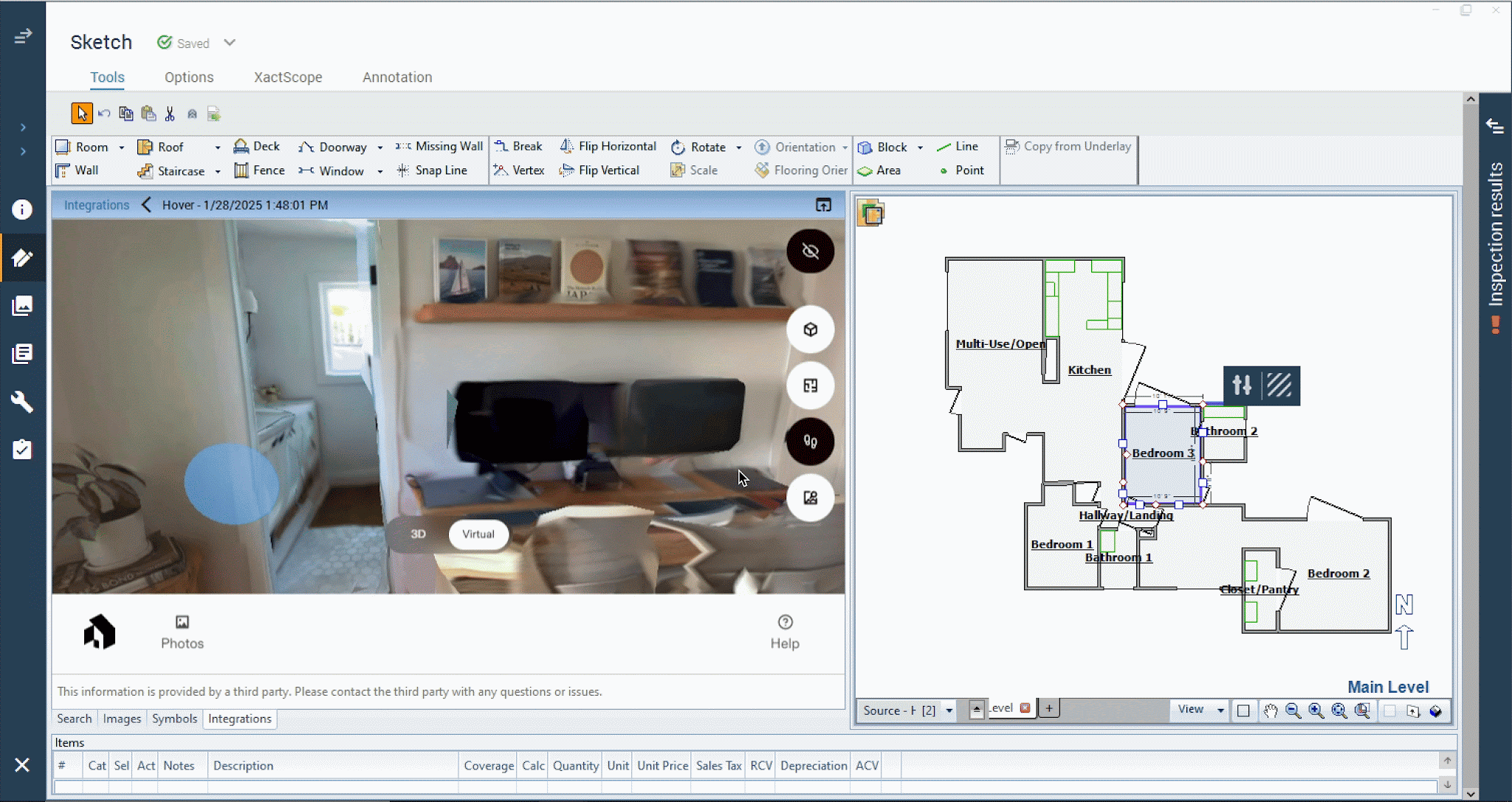
Task: Open the Annotation tab
Action: [x=397, y=78]
